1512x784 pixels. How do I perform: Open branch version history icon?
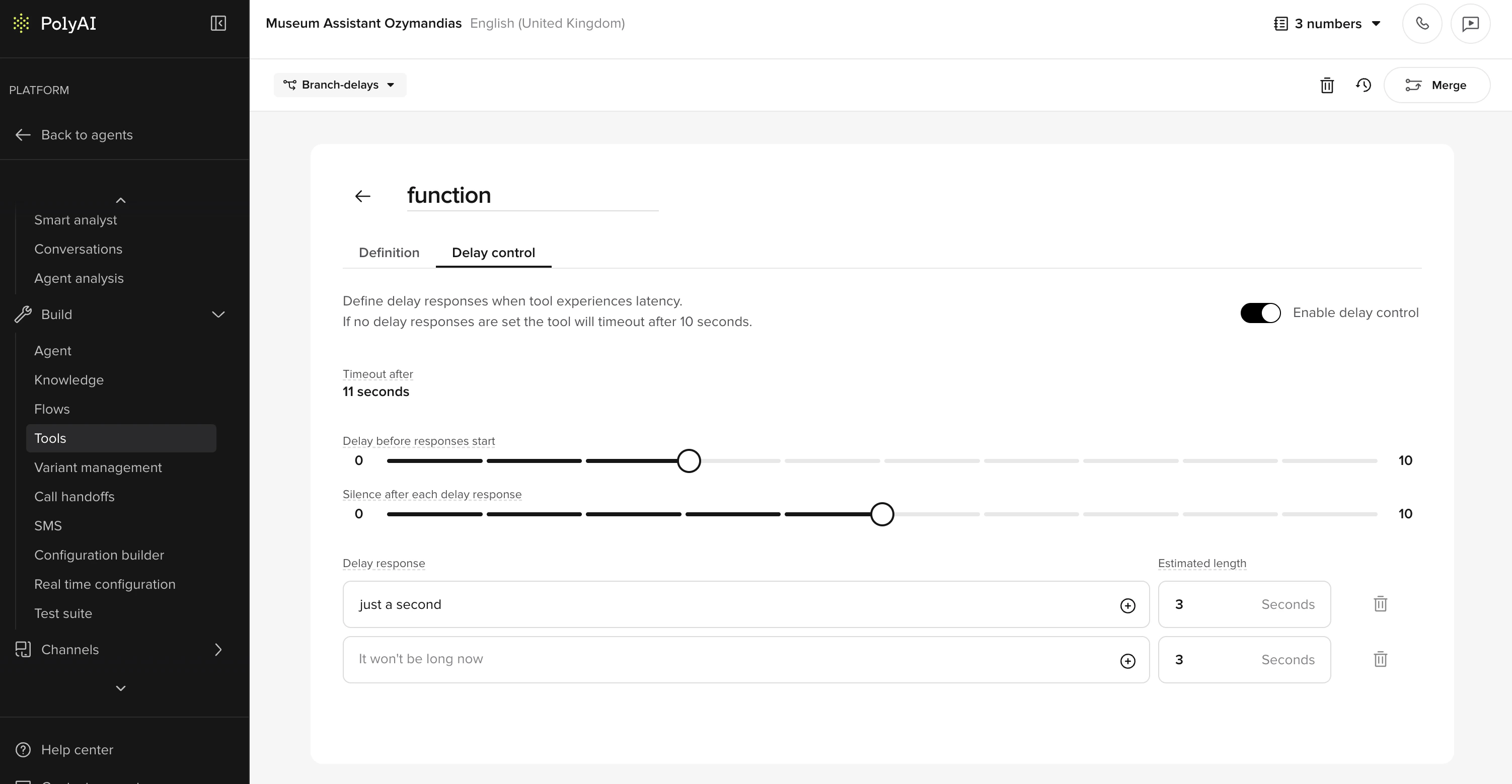coord(1363,85)
